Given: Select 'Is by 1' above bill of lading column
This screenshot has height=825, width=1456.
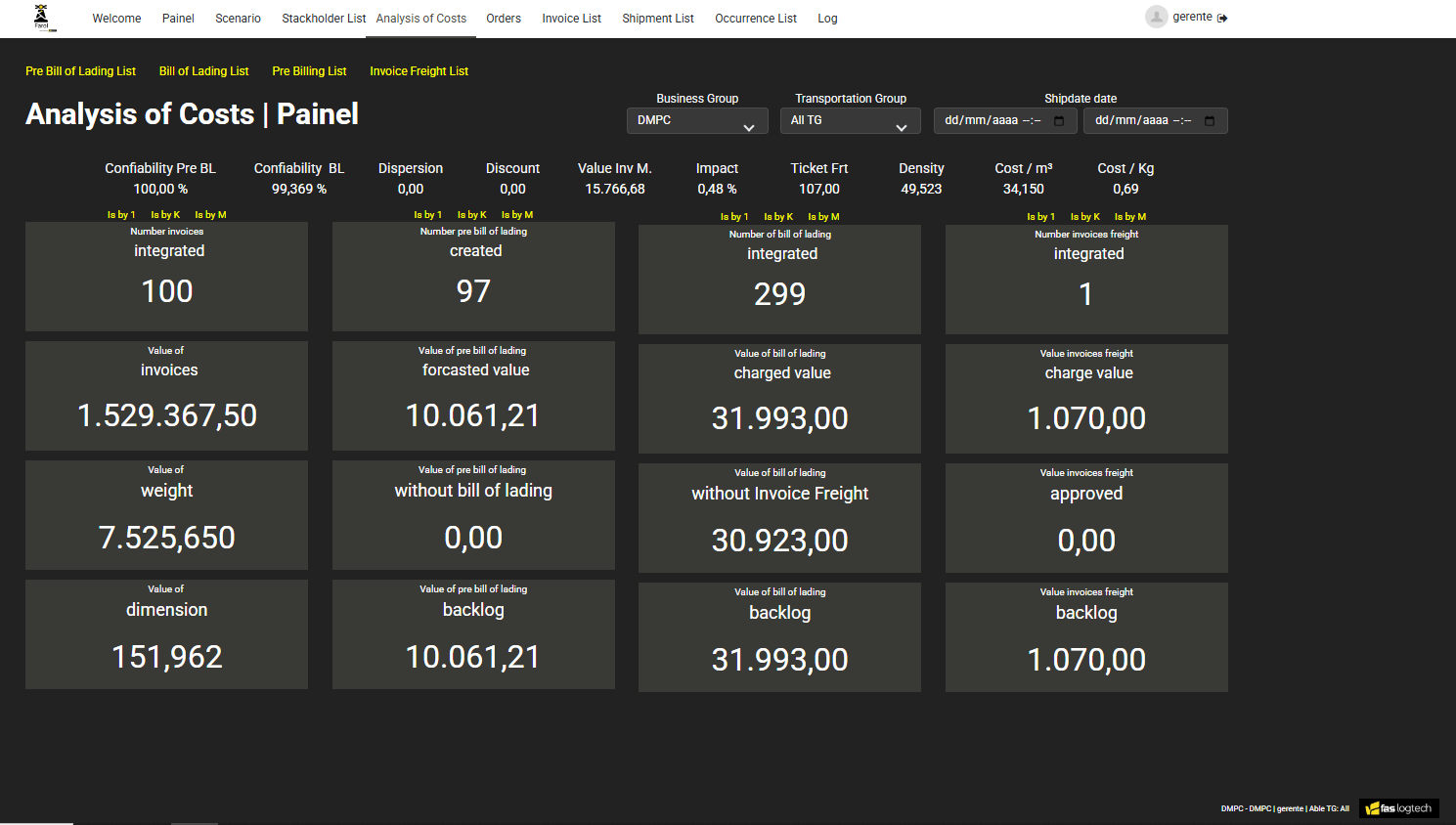Looking at the screenshot, I should click(734, 217).
